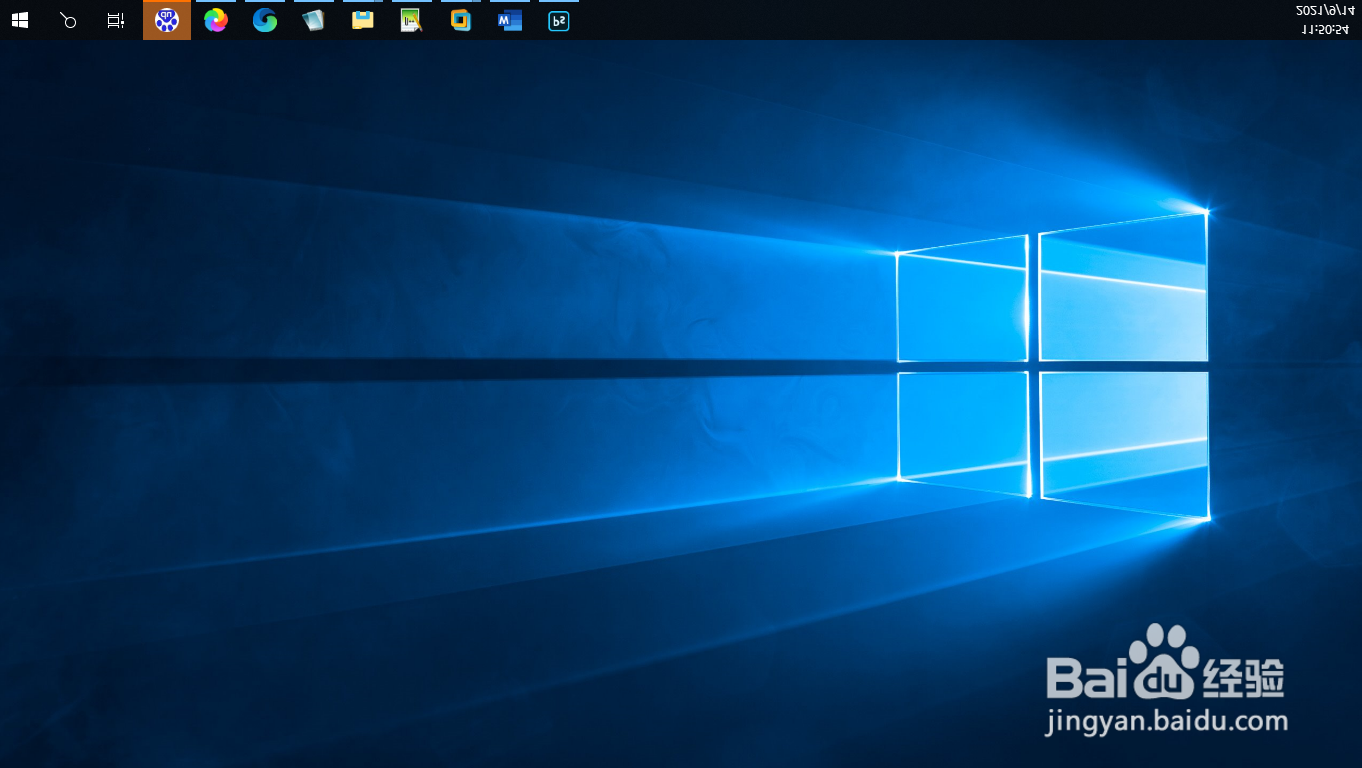Launch Microsoft Edge from the taskbar
The image size is (1362, 768).
265,20
